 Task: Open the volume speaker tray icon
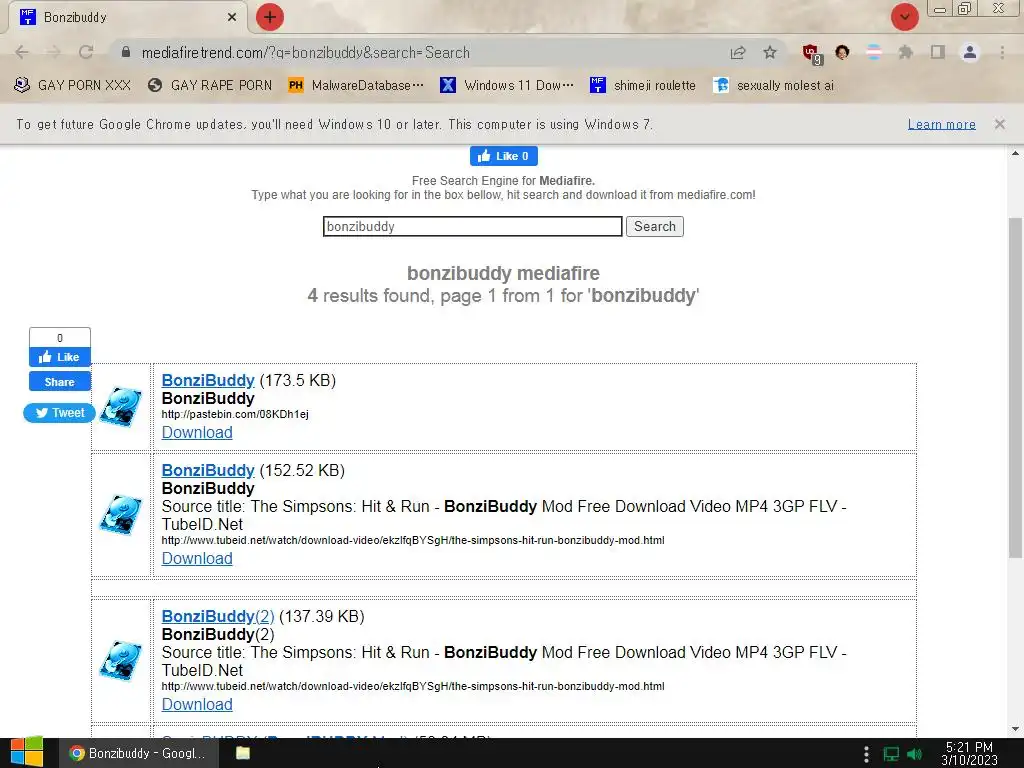click(915, 754)
